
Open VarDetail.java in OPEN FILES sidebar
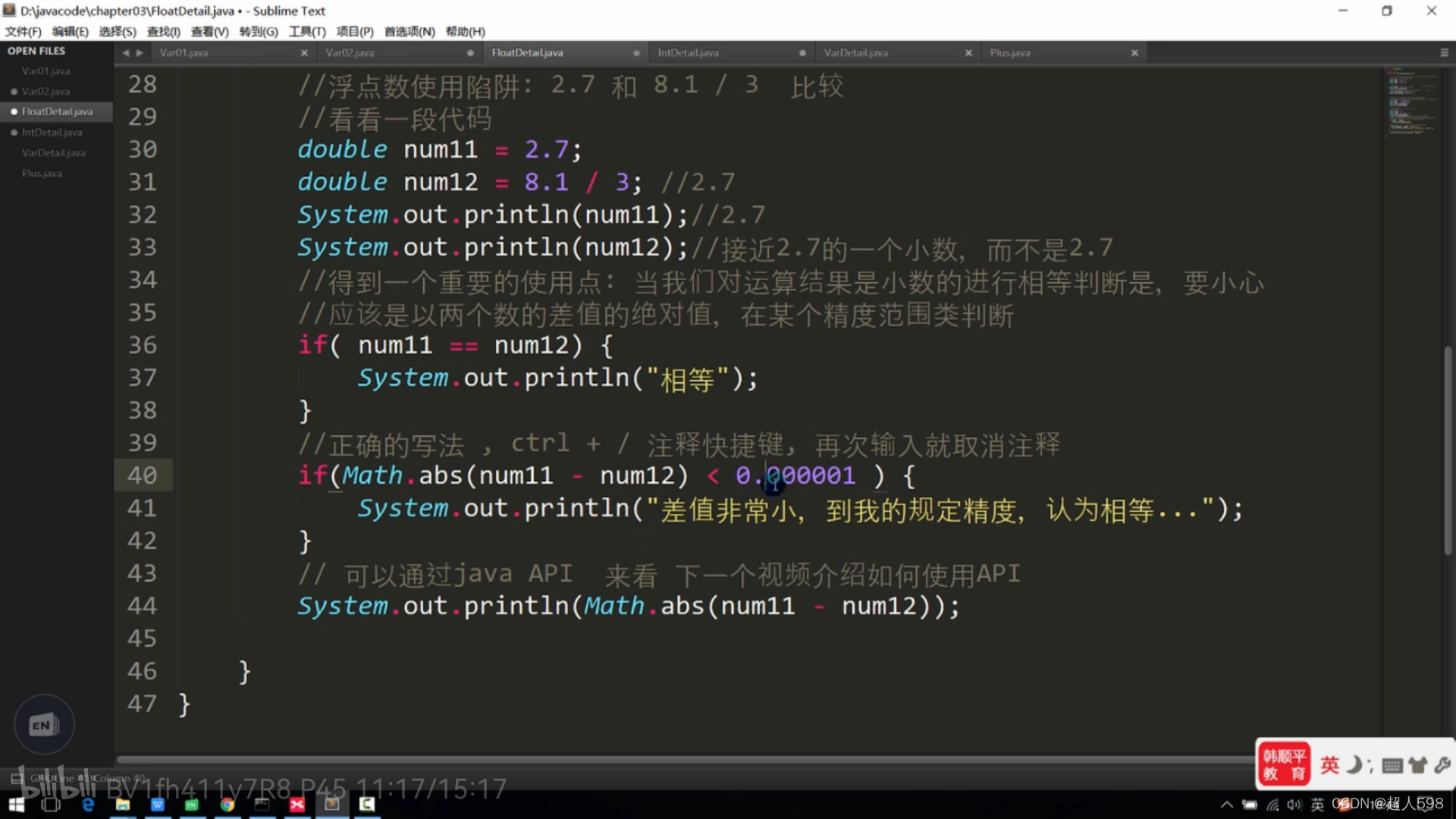point(53,152)
